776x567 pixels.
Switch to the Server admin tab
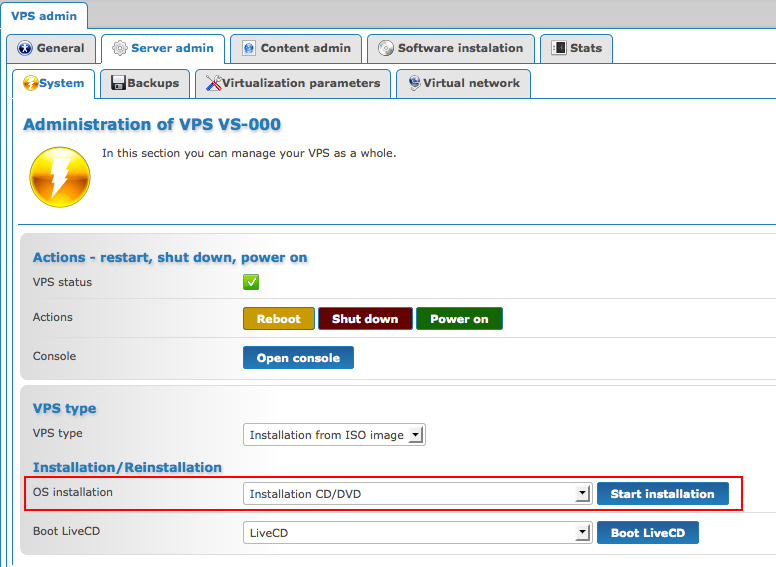tap(163, 48)
